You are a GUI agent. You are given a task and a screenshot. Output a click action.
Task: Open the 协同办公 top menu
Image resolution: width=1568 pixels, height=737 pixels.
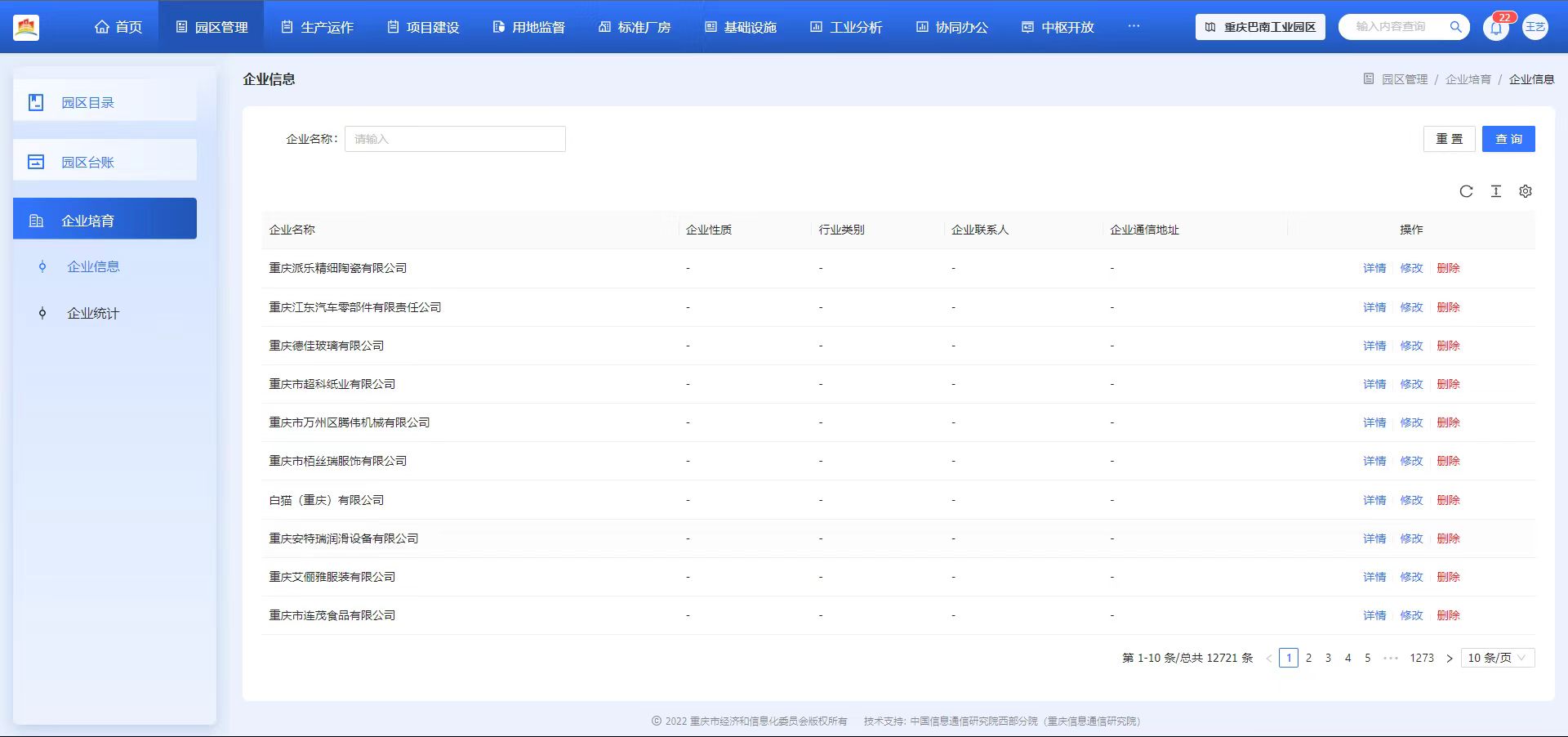click(x=951, y=27)
